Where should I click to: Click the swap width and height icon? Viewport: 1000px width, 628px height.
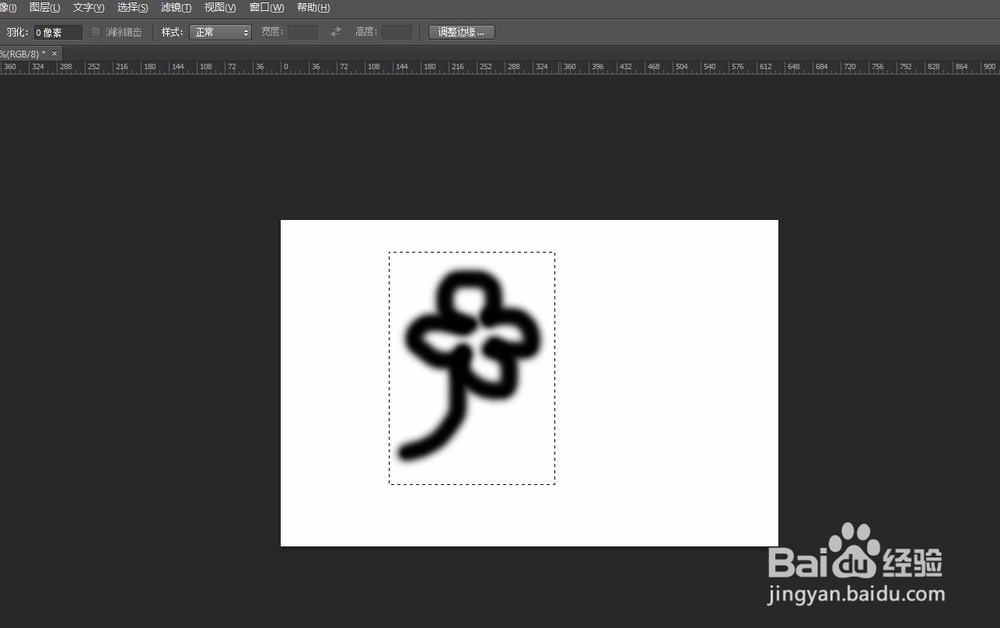point(336,32)
